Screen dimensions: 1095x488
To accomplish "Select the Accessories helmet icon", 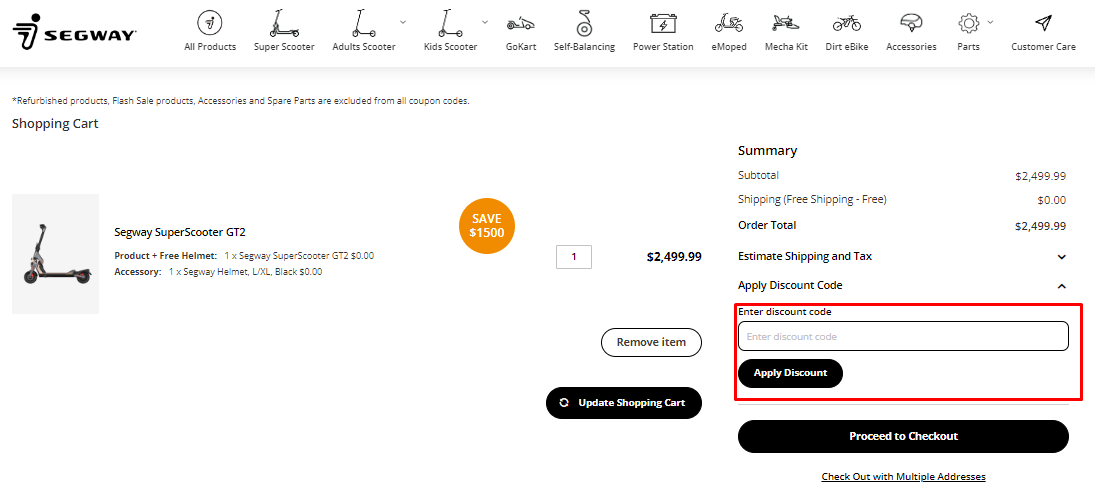I will pyautogui.click(x=911, y=24).
